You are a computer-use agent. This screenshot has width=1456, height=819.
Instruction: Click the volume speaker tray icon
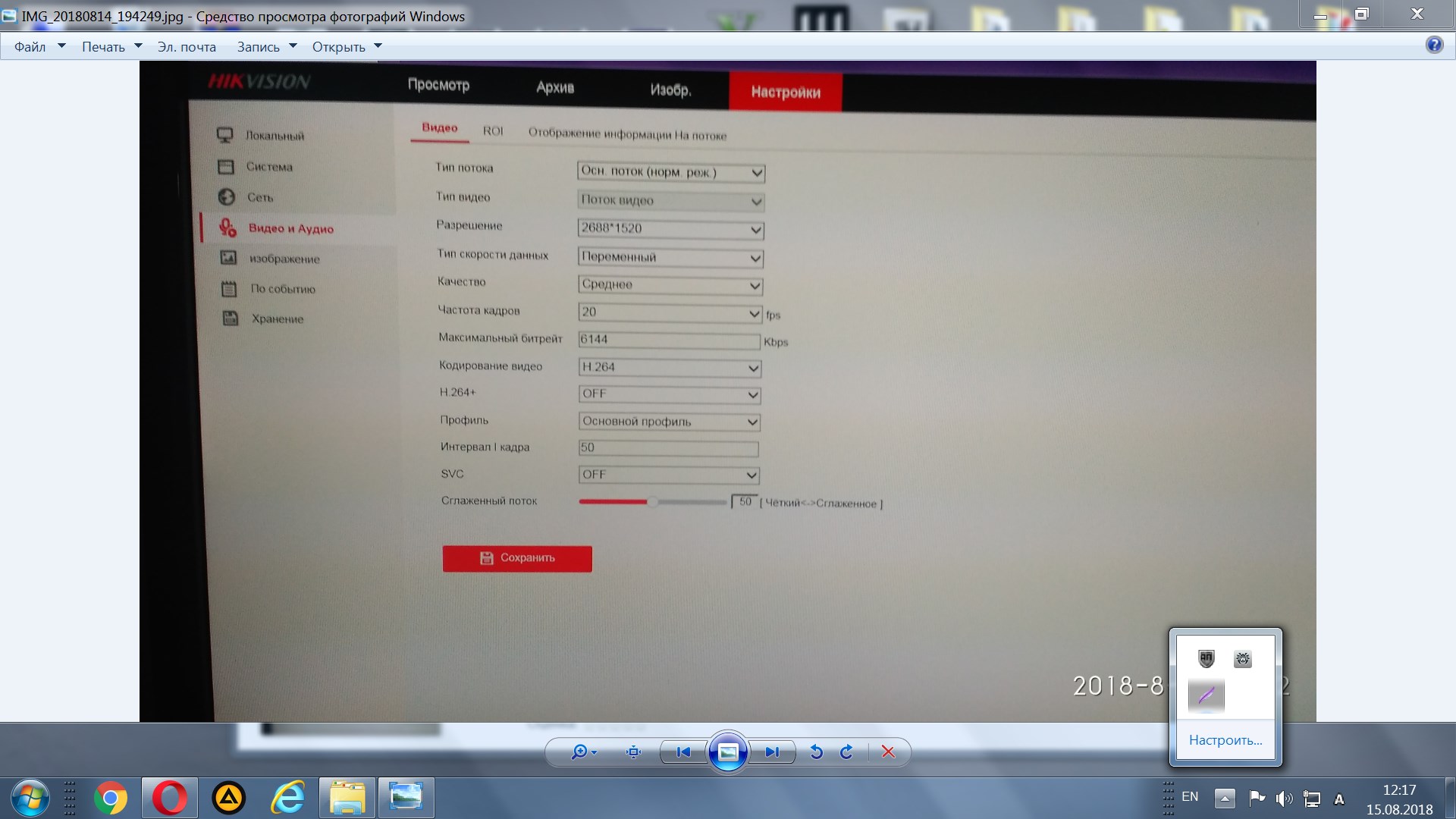(1283, 798)
